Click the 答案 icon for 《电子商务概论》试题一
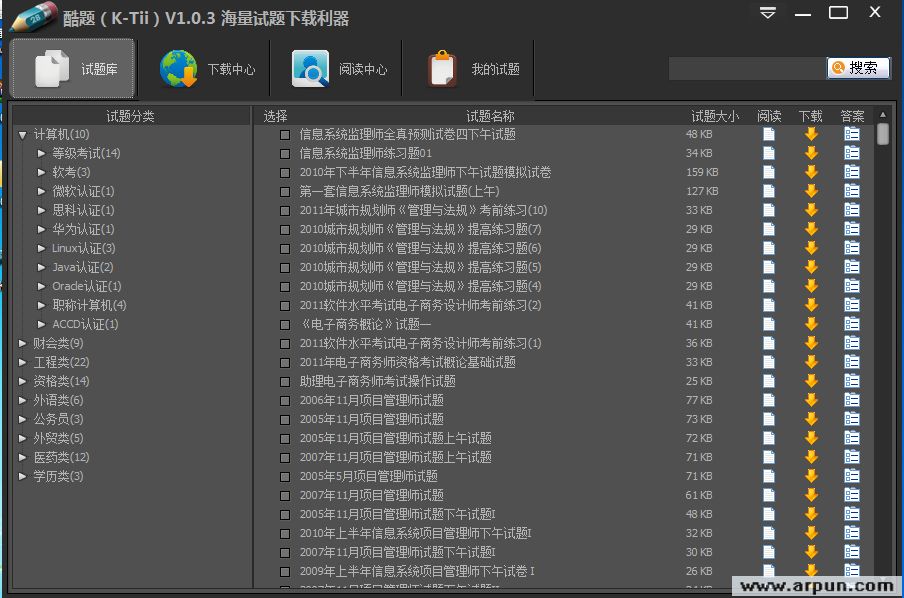904x598 pixels. (851, 324)
